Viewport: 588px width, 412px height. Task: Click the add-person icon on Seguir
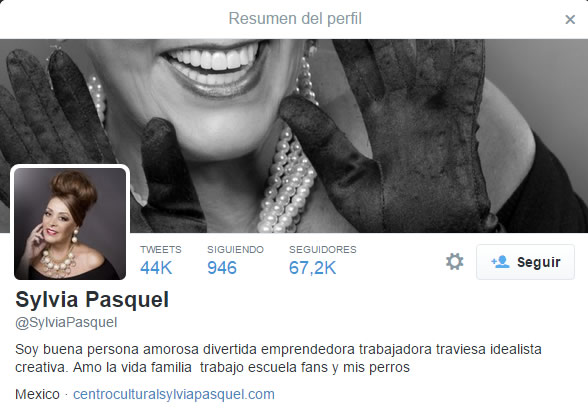[x=500, y=262]
